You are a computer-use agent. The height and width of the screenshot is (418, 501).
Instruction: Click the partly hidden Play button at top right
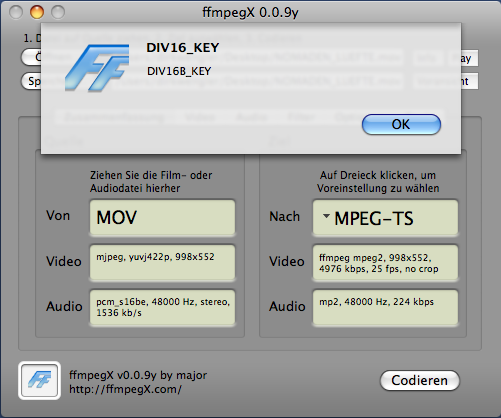coord(470,58)
